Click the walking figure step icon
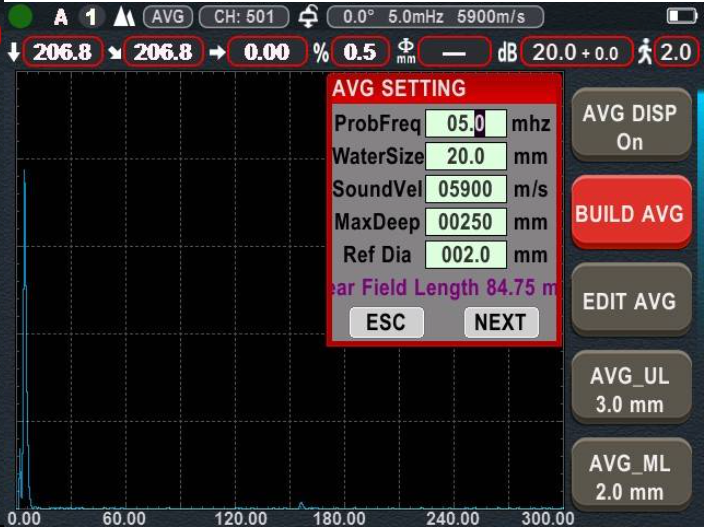The image size is (712, 532). click(x=645, y=52)
